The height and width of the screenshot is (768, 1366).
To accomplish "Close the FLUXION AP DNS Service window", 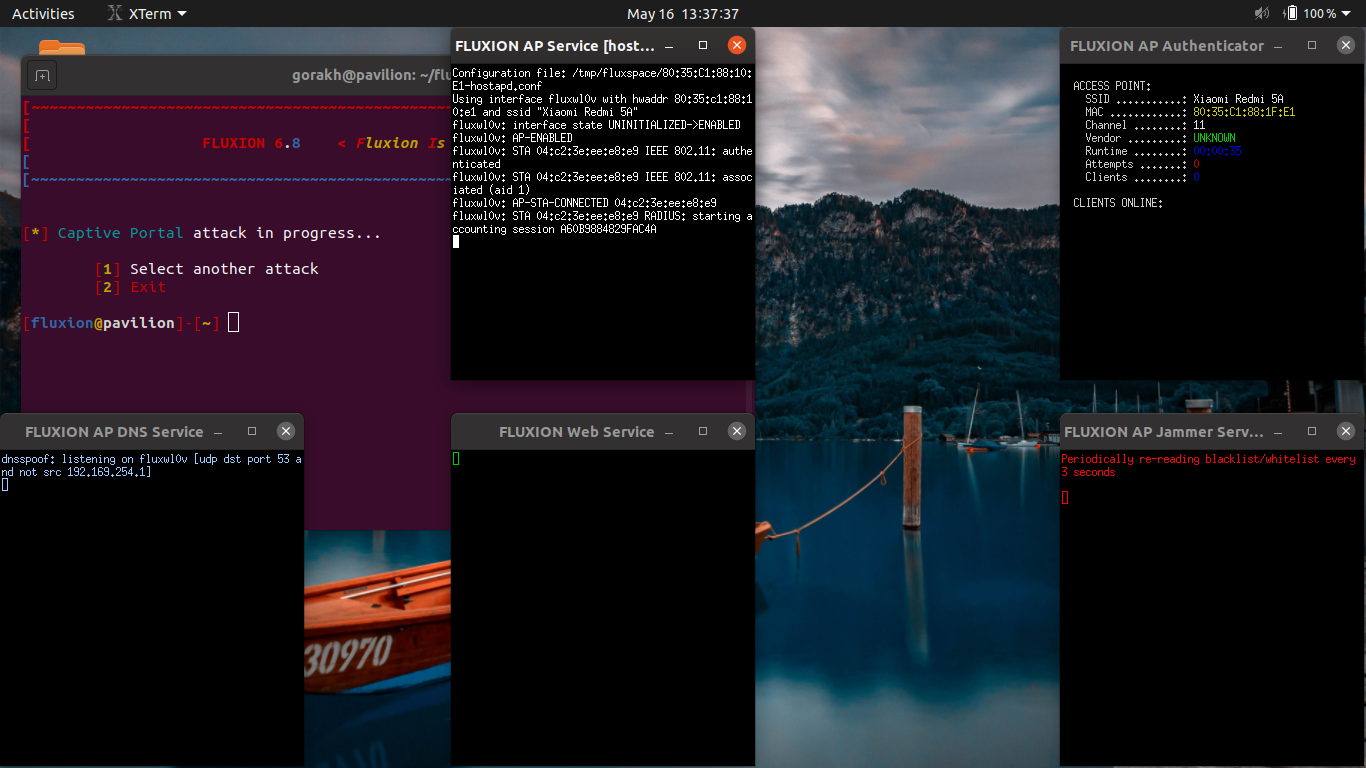I will click(286, 431).
